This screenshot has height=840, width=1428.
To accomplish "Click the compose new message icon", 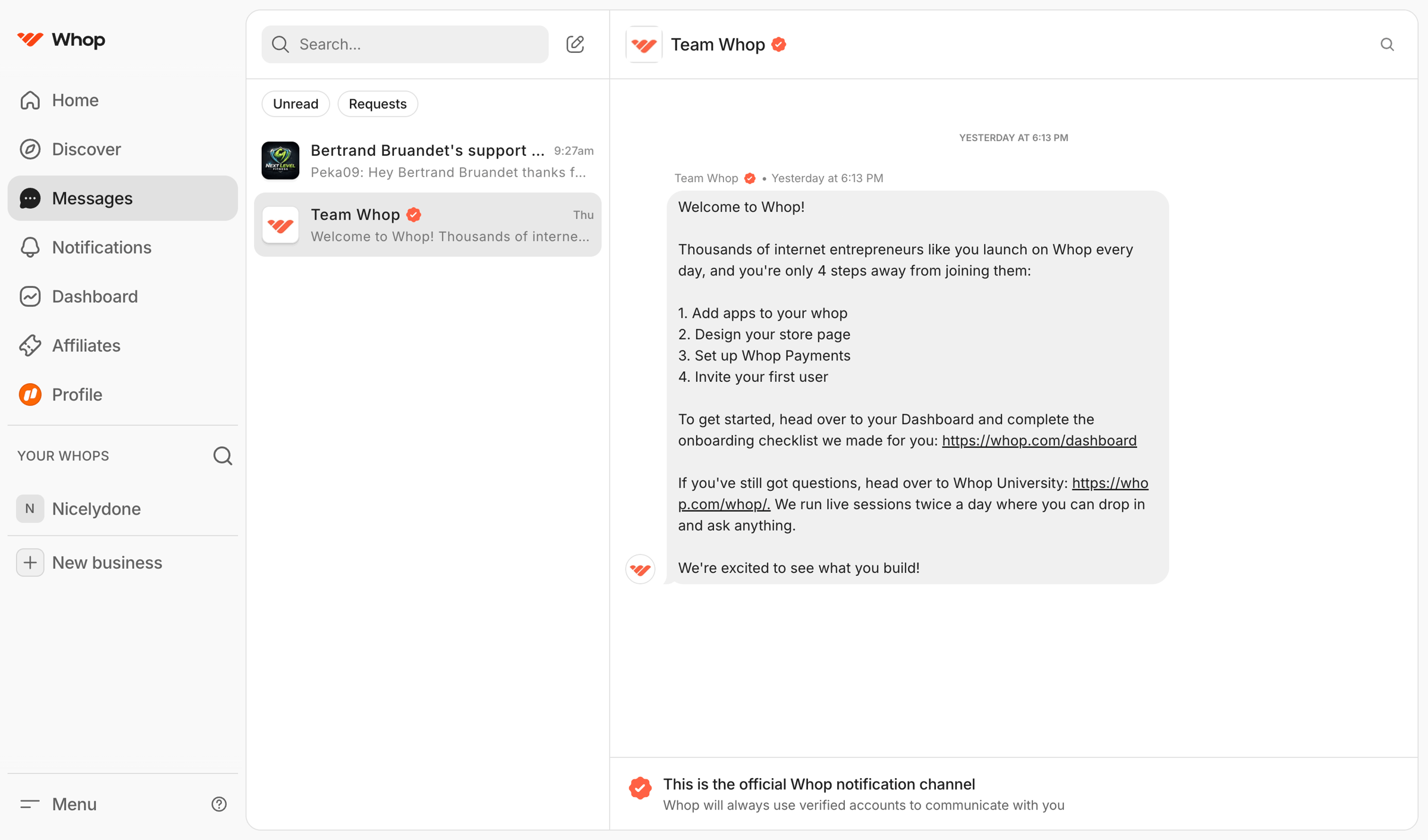I will point(575,44).
